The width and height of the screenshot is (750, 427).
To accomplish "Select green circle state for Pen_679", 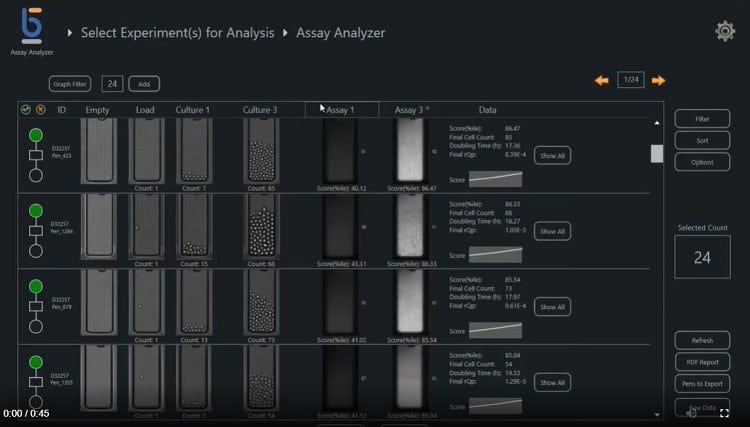I will pos(36,286).
